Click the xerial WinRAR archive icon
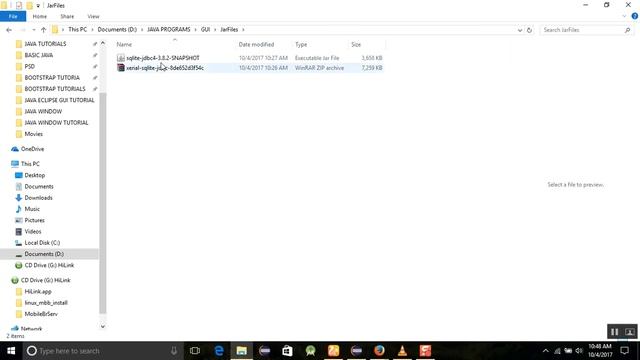This screenshot has height=360, width=640. [x=121, y=68]
